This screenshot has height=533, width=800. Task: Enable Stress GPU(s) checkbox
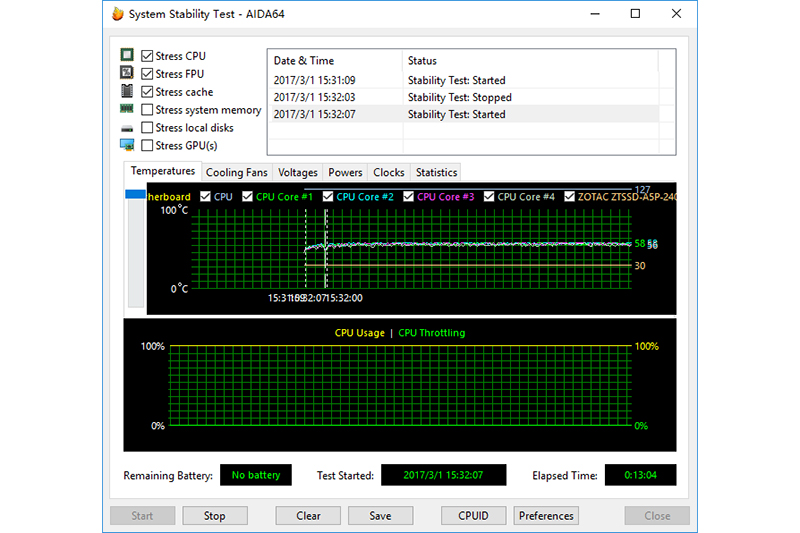coord(147,145)
